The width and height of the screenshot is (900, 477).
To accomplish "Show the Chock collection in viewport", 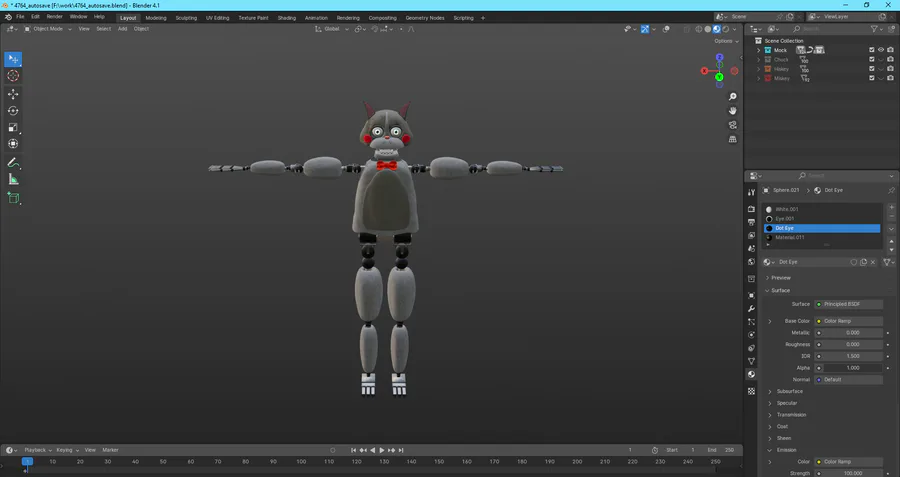I will (881, 60).
